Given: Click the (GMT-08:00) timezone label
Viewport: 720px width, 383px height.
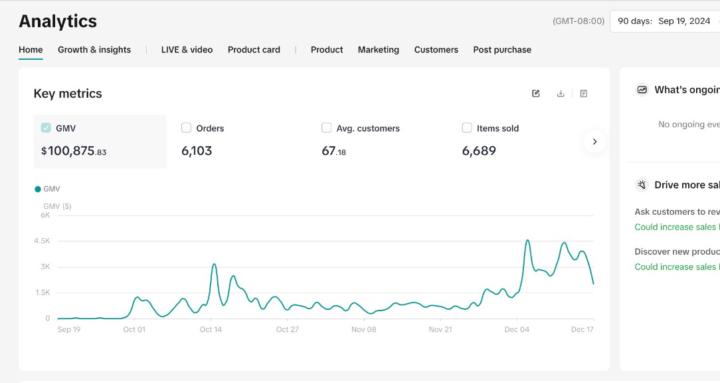Looking at the screenshot, I should (x=579, y=21).
